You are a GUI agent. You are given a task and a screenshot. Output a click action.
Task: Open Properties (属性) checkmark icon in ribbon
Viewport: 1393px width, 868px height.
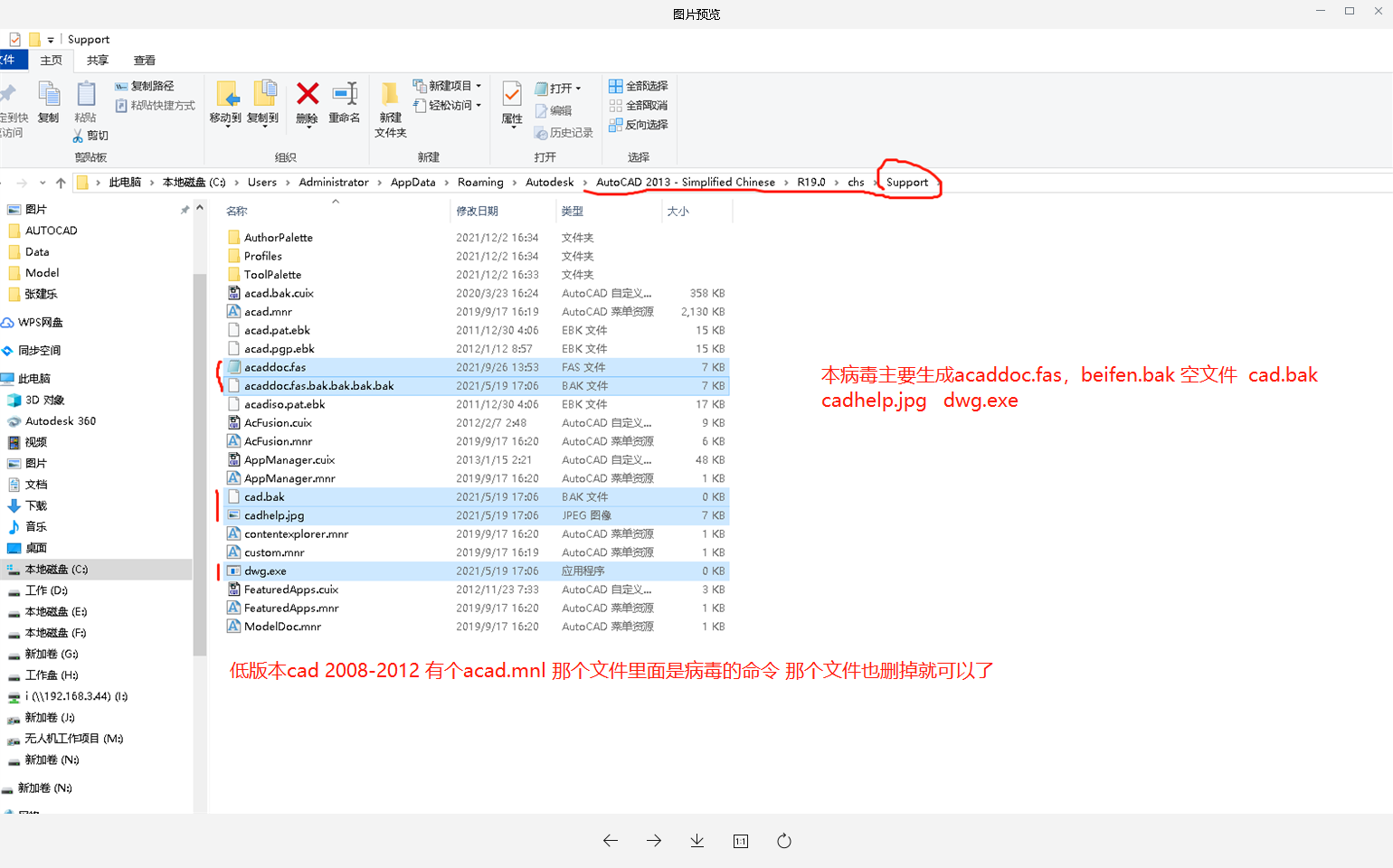(x=512, y=94)
